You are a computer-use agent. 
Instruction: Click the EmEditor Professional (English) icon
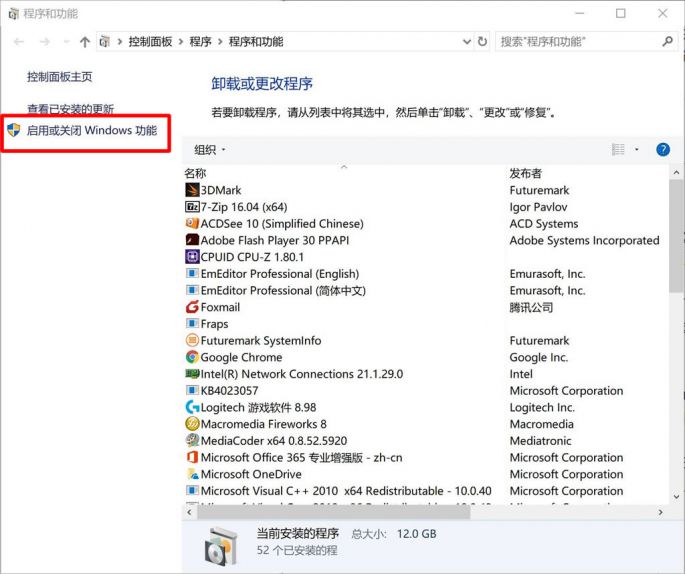(x=192, y=273)
